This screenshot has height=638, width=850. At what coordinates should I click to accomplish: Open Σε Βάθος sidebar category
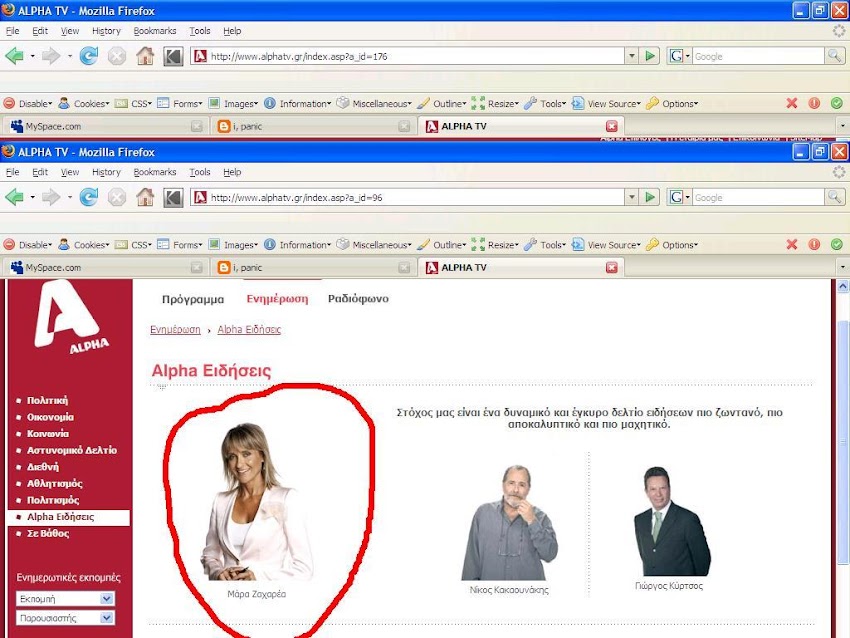(48, 533)
